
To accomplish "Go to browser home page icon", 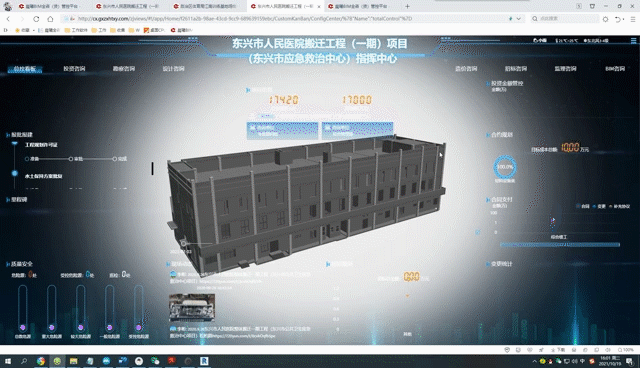I will point(50,19).
